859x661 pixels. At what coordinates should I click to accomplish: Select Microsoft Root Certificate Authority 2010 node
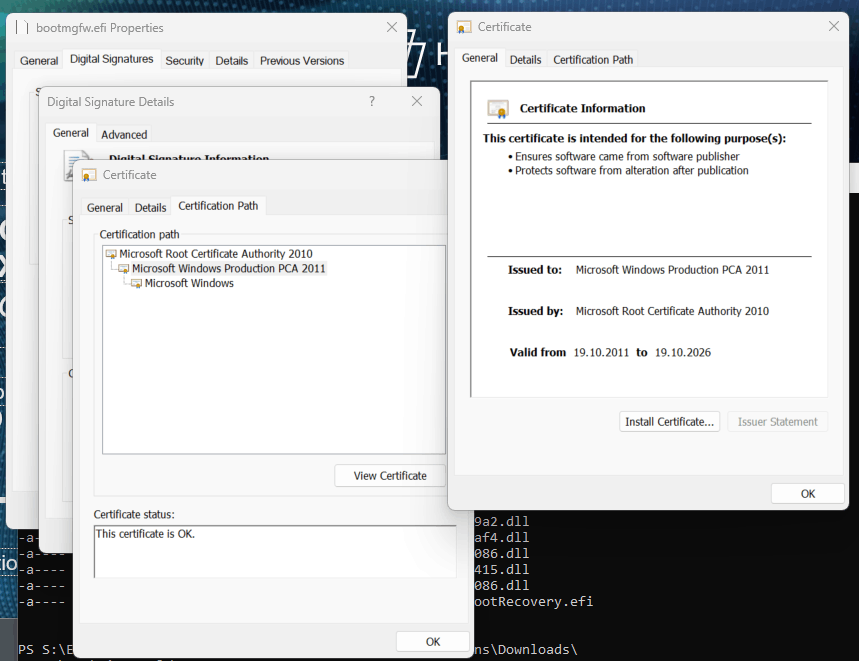click(216, 254)
